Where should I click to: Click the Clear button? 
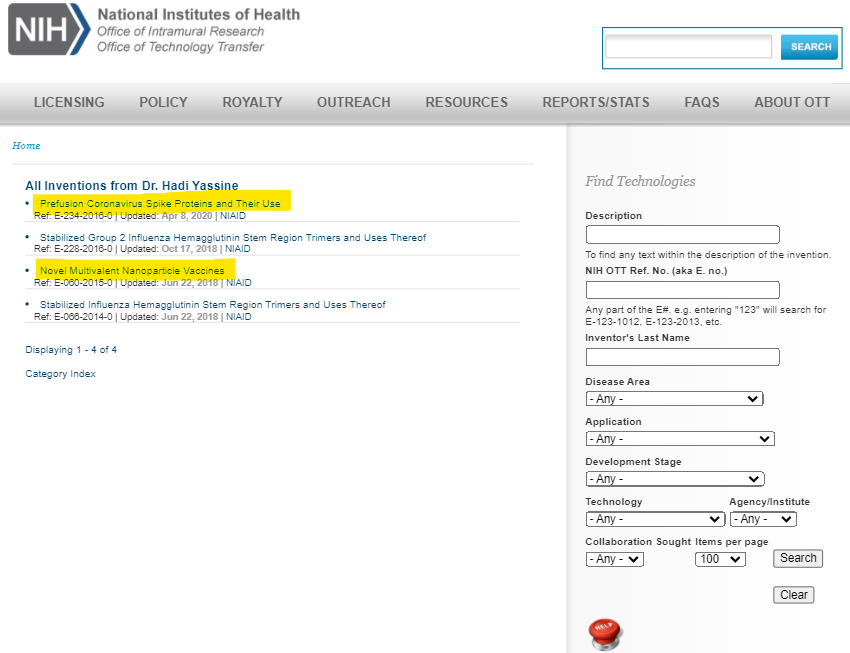794,595
